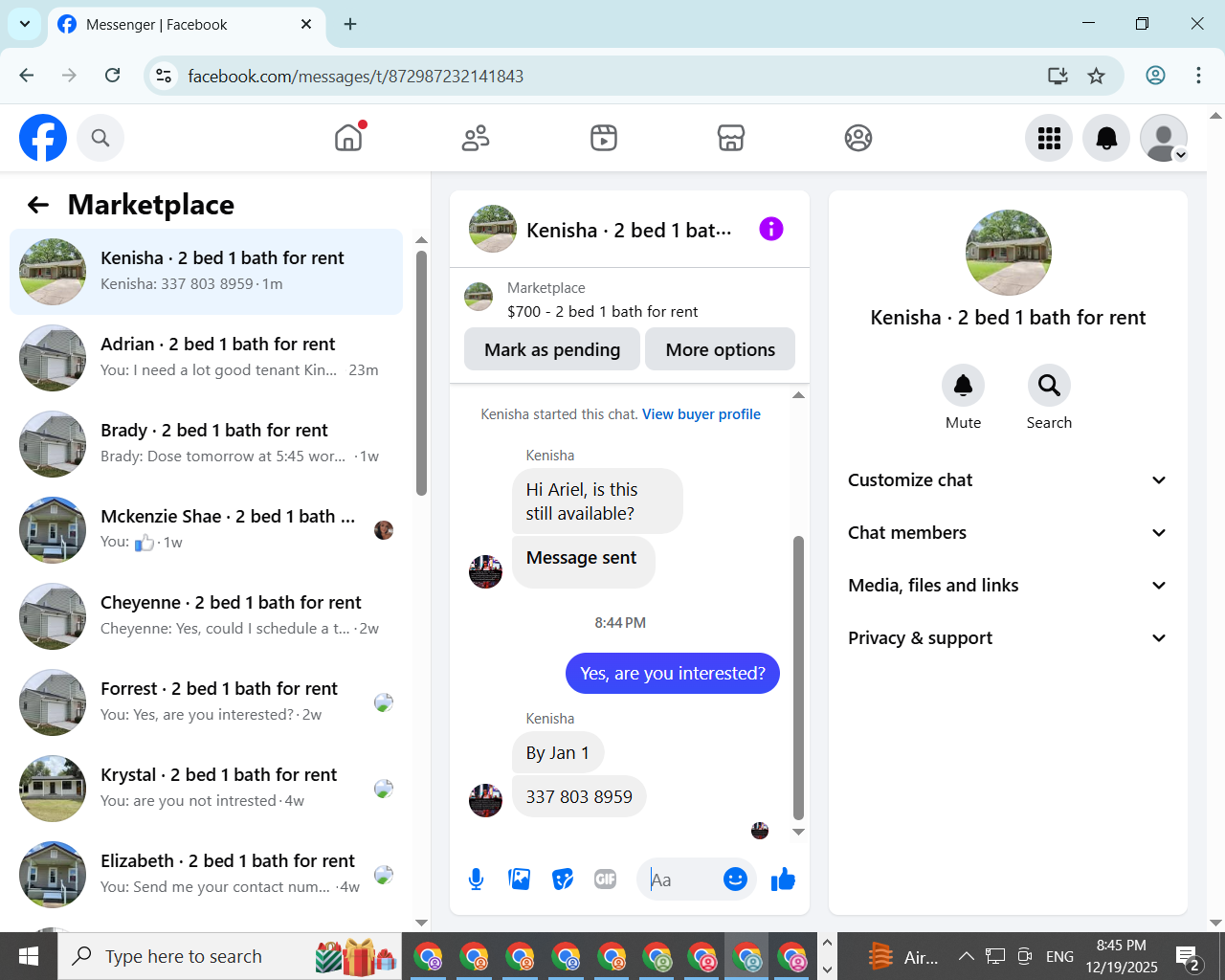This screenshot has height=980, width=1225.
Task: Click the conversation list scrollbar
Action: tap(421, 373)
